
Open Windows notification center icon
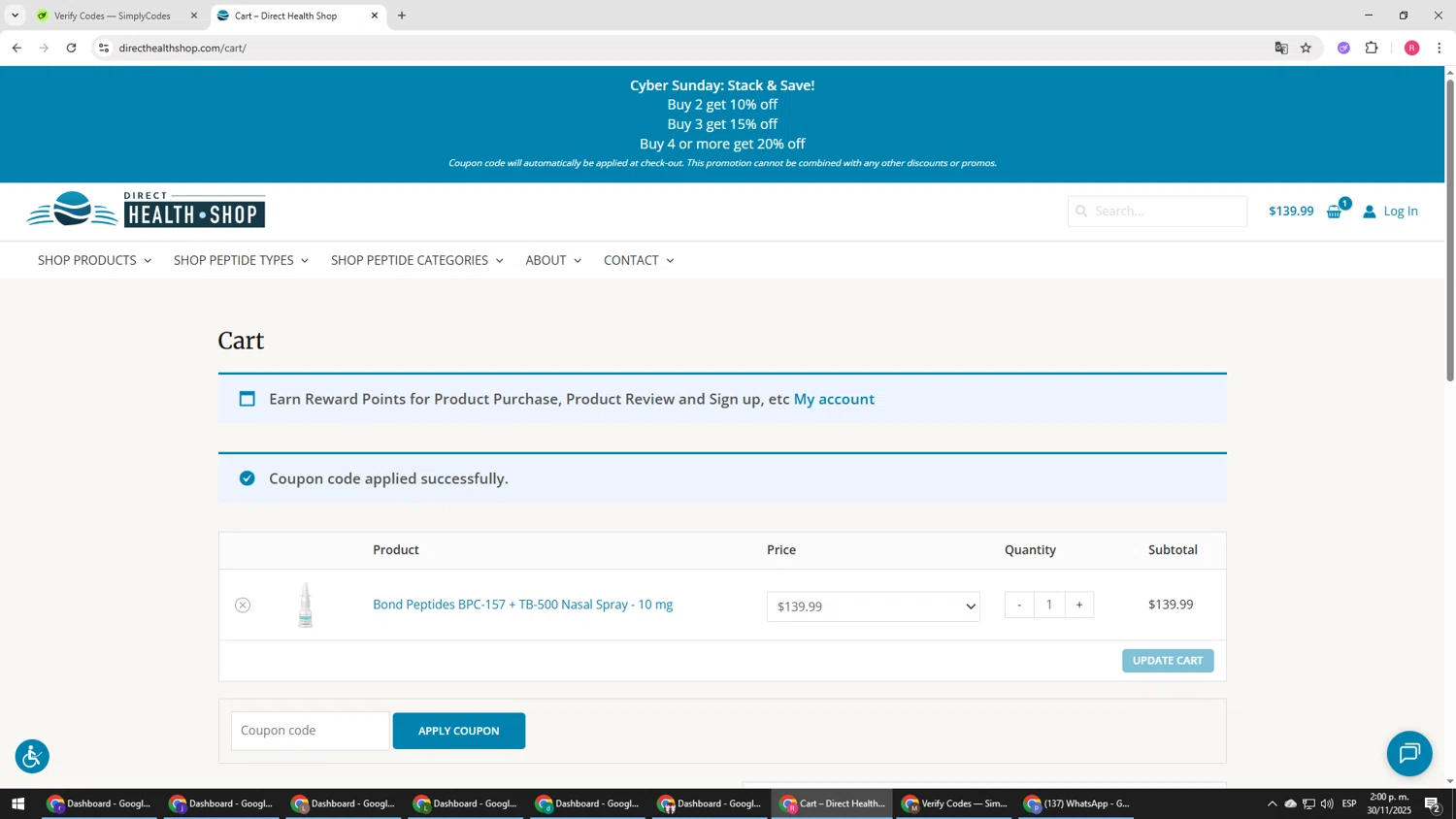click(1433, 803)
